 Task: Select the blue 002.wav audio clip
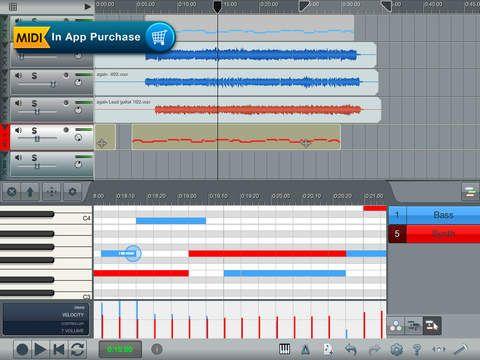coord(236,82)
